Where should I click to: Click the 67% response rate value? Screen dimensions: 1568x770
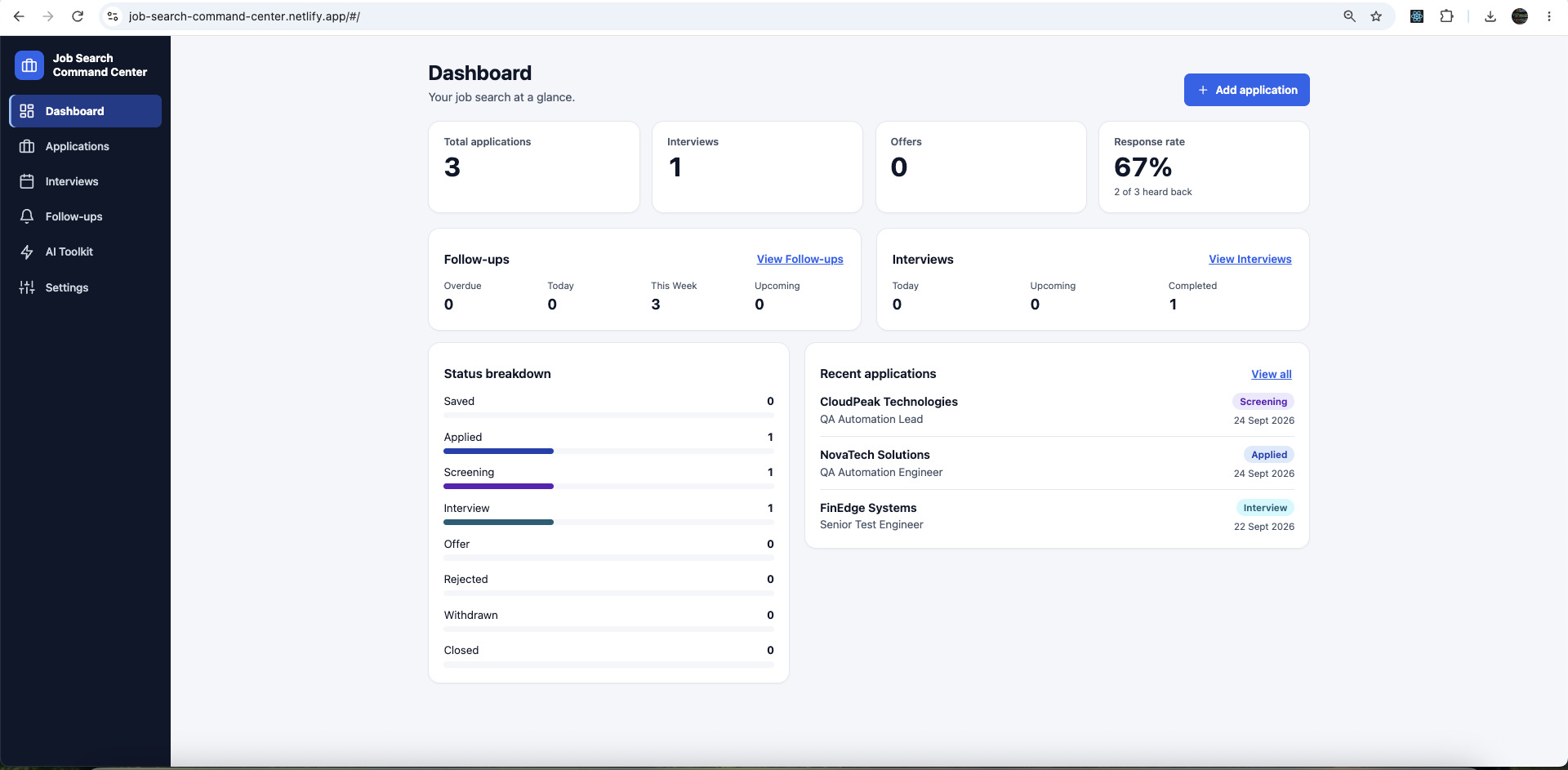[1143, 167]
